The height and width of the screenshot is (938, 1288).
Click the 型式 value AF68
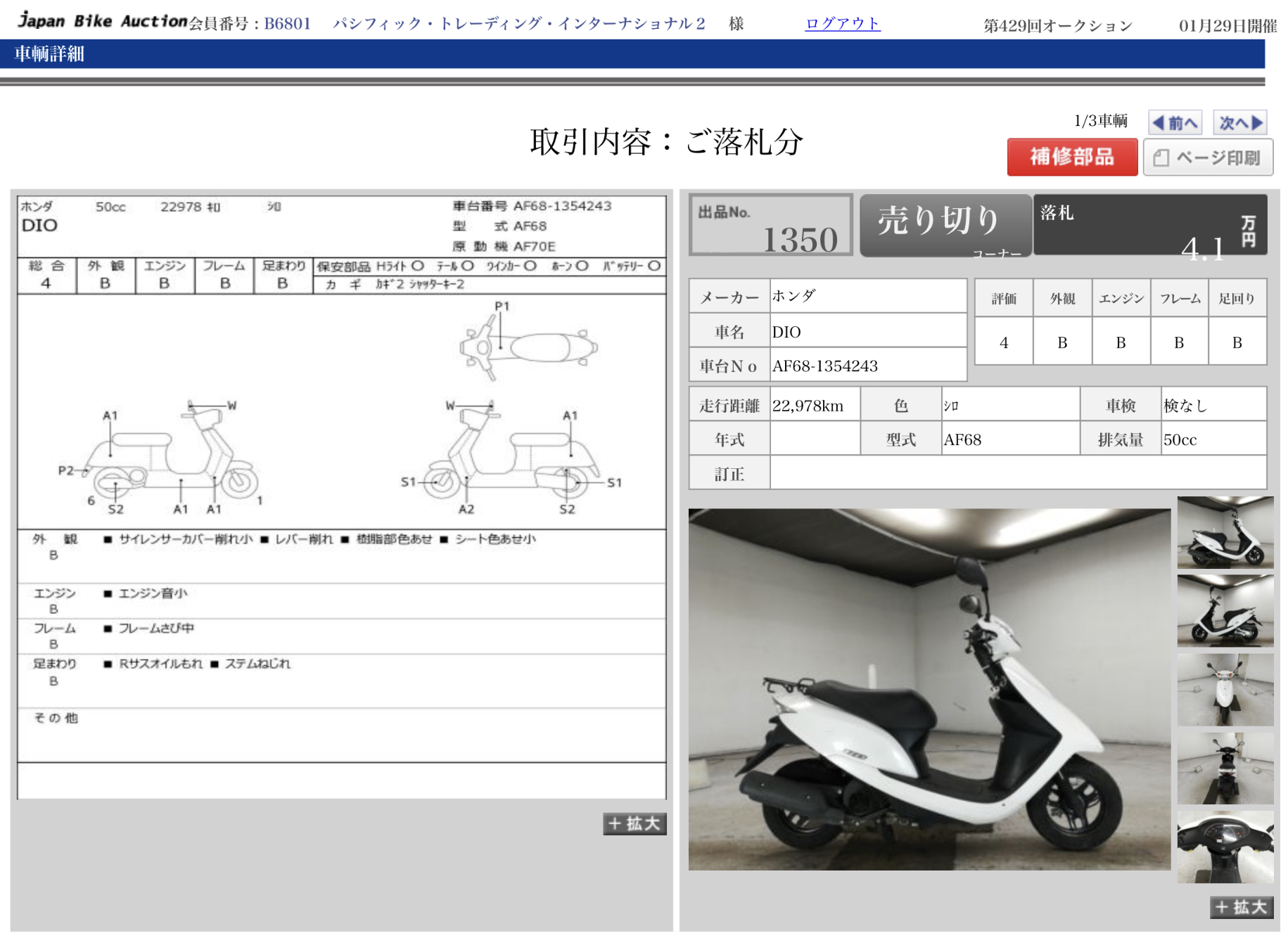pyautogui.click(x=962, y=440)
